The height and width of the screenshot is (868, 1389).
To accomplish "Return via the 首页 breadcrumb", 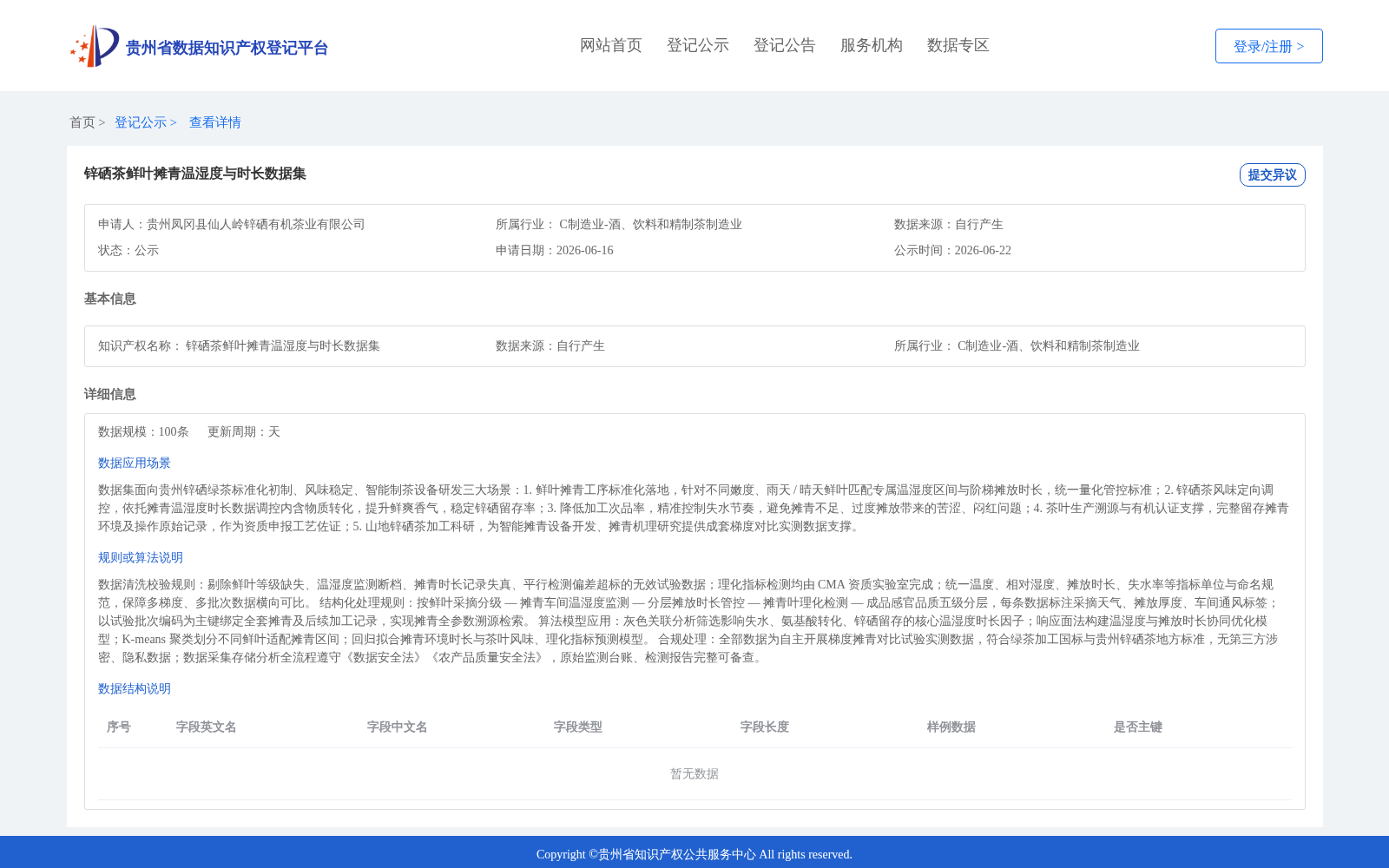I will [82, 122].
